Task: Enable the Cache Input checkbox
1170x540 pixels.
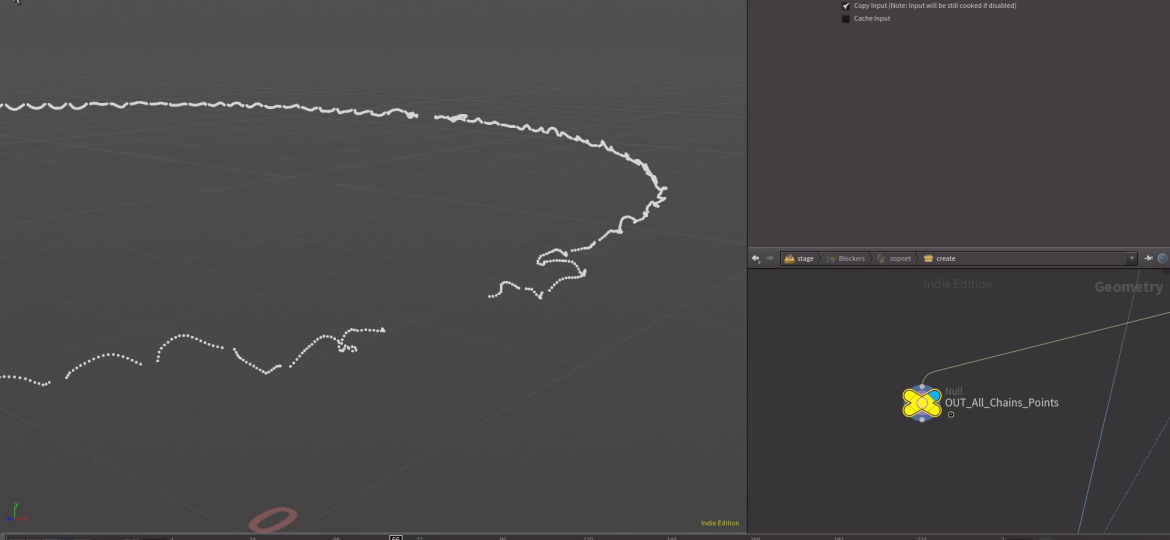Action: click(x=846, y=19)
